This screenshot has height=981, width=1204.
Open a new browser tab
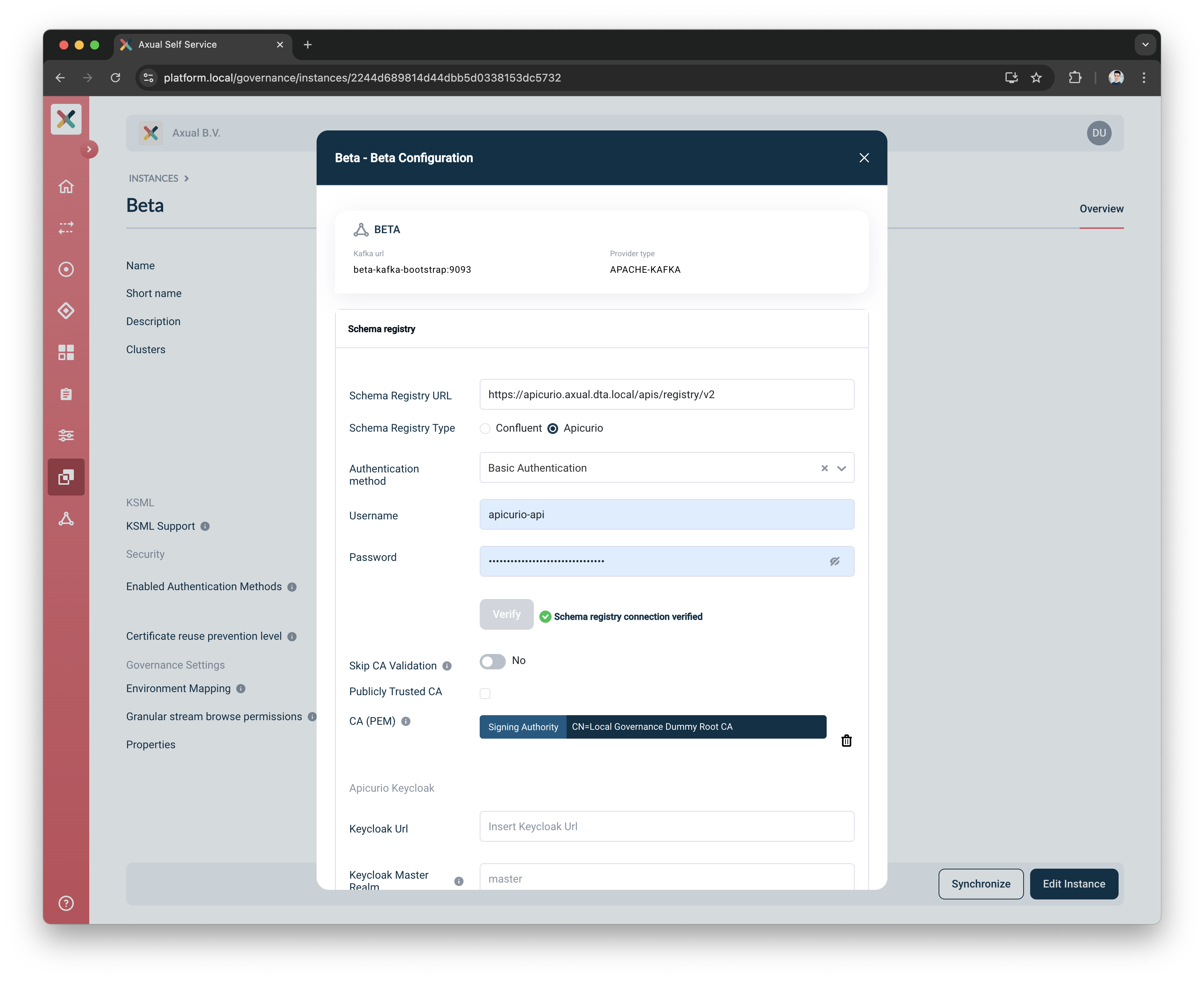tap(307, 45)
